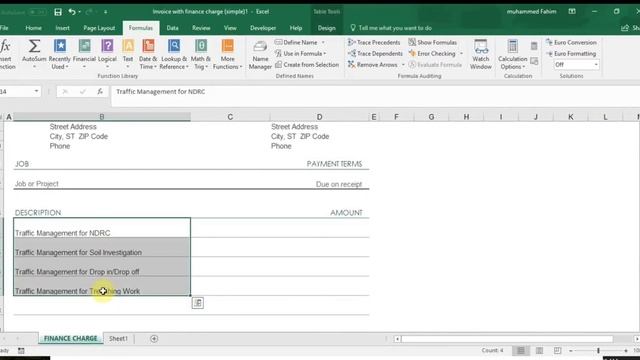This screenshot has width=640, height=360.
Task: Click macro recording icon in status bar
Action: [21, 351]
